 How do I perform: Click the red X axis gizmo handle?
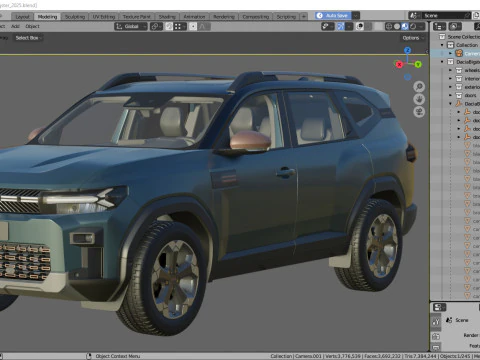399,64
